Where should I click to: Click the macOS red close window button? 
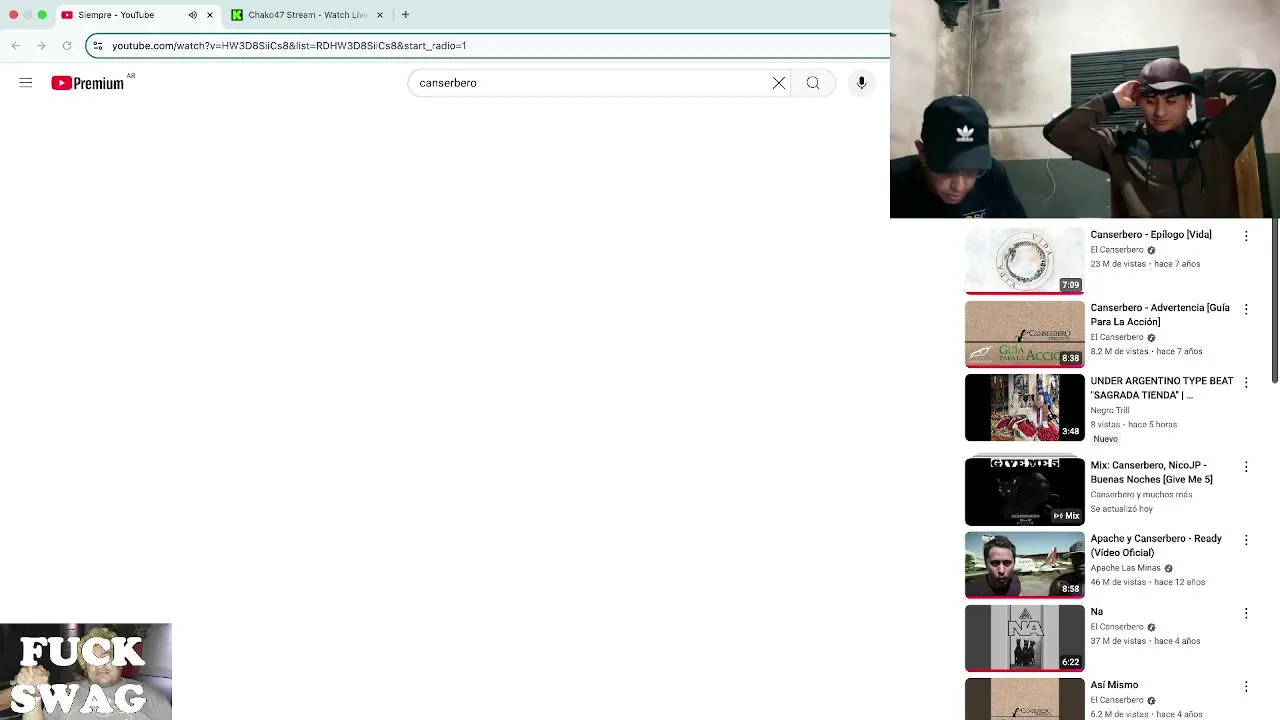14,15
